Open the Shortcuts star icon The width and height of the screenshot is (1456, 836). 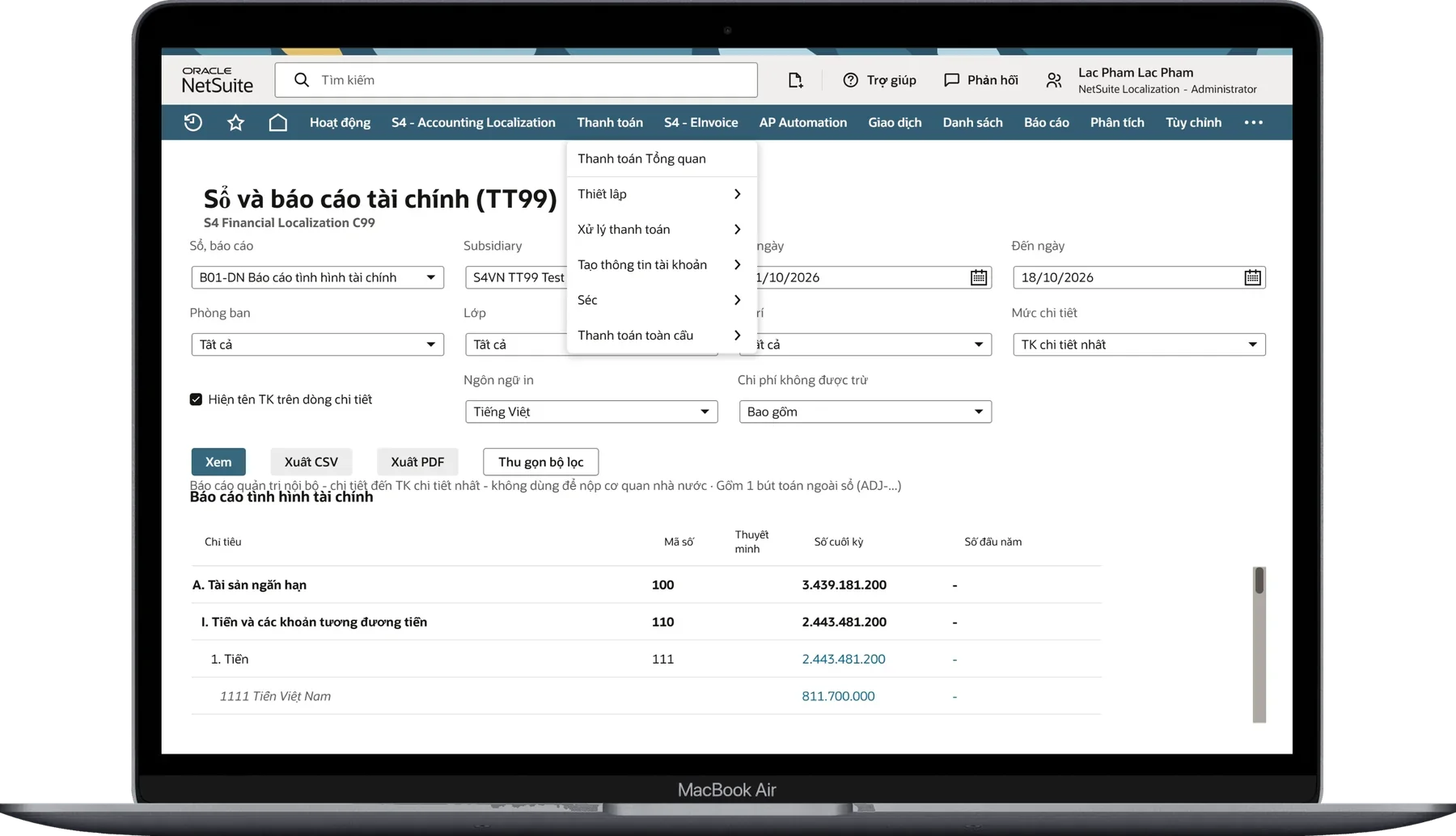click(x=235, y=122)
